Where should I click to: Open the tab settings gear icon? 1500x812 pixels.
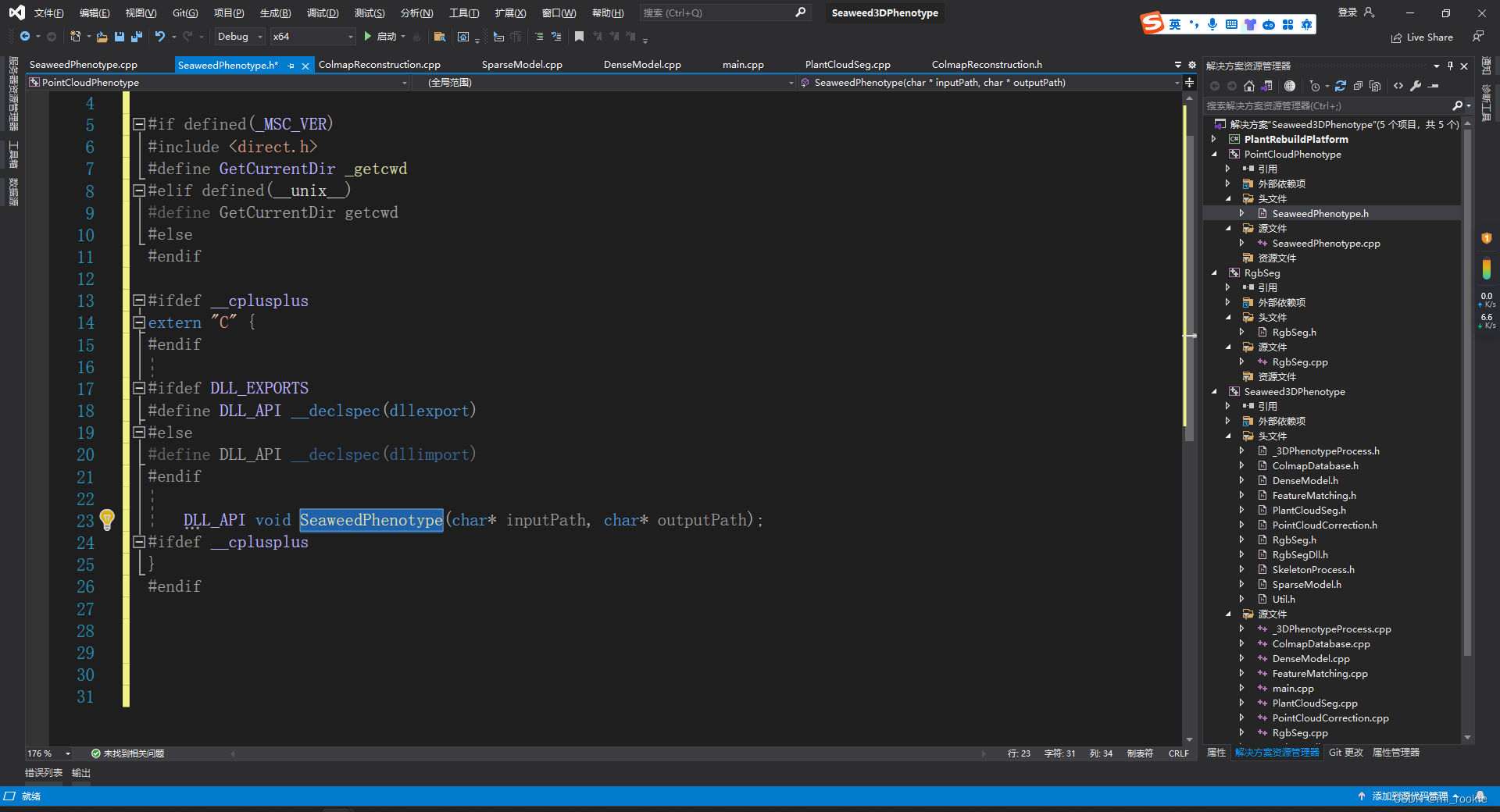click(x=1192, y=65)
